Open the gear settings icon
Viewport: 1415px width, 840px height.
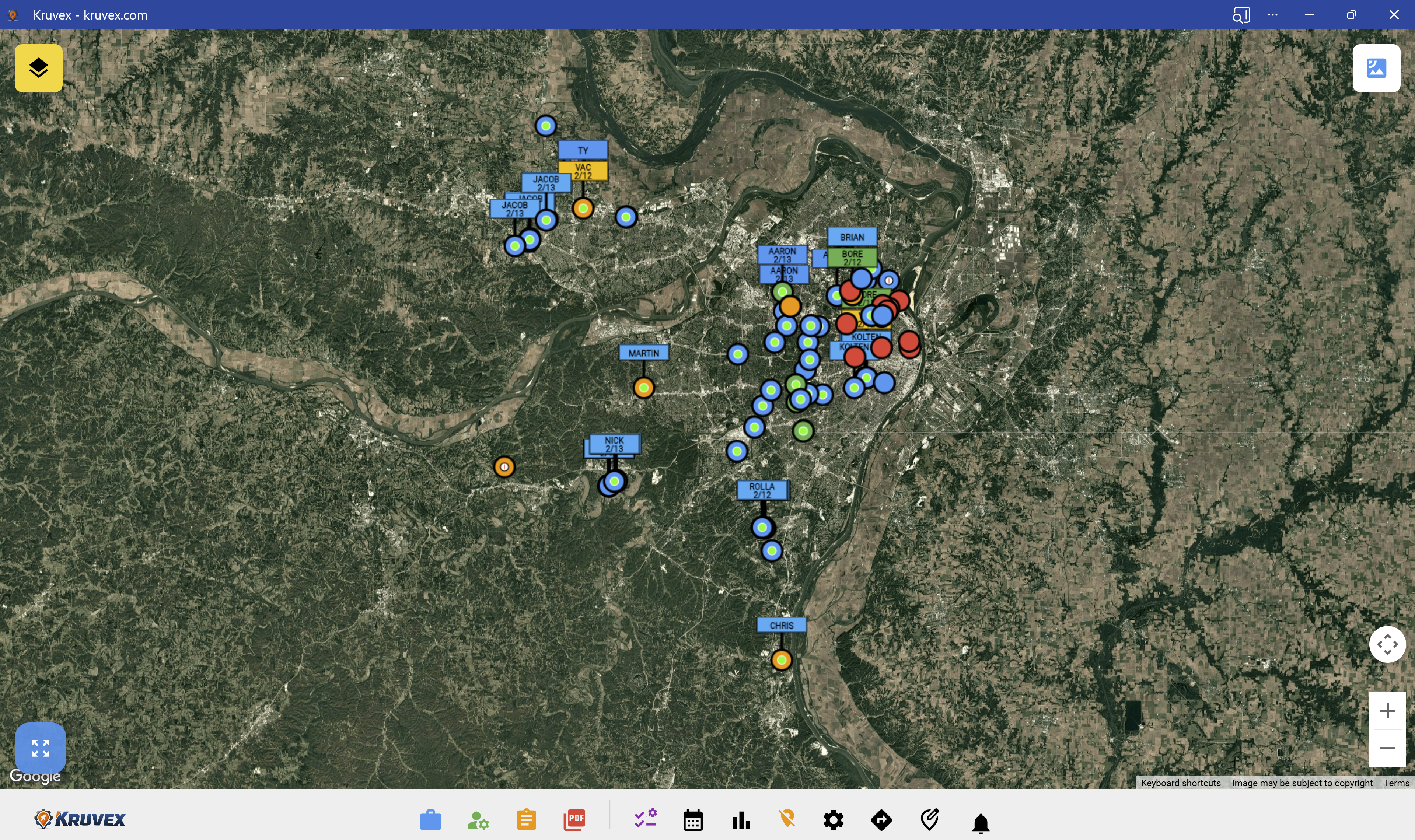point(833,820)
